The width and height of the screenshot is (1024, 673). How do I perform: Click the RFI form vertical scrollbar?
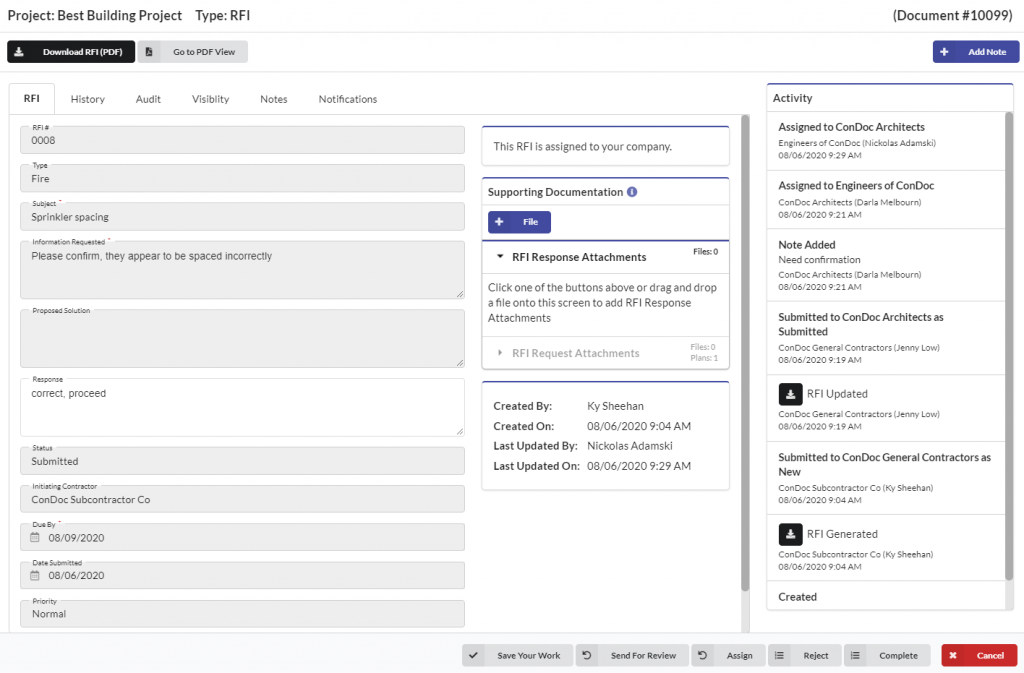[x=745, y=352]
